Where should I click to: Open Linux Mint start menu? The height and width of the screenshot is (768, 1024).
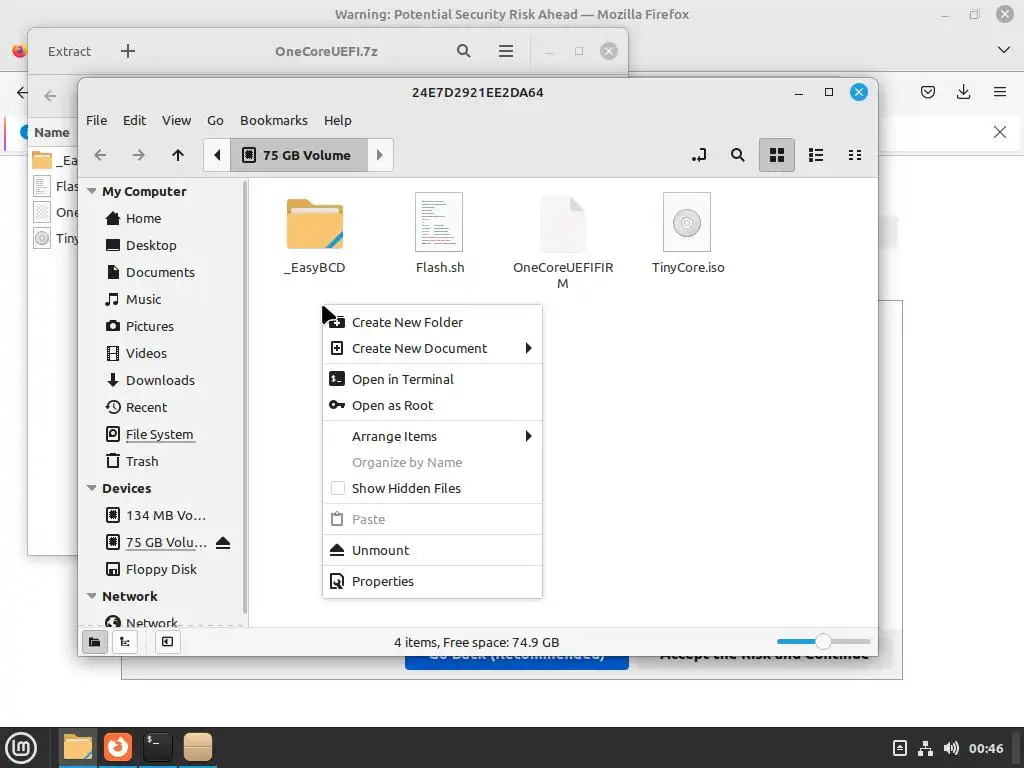tap(21, 747)
